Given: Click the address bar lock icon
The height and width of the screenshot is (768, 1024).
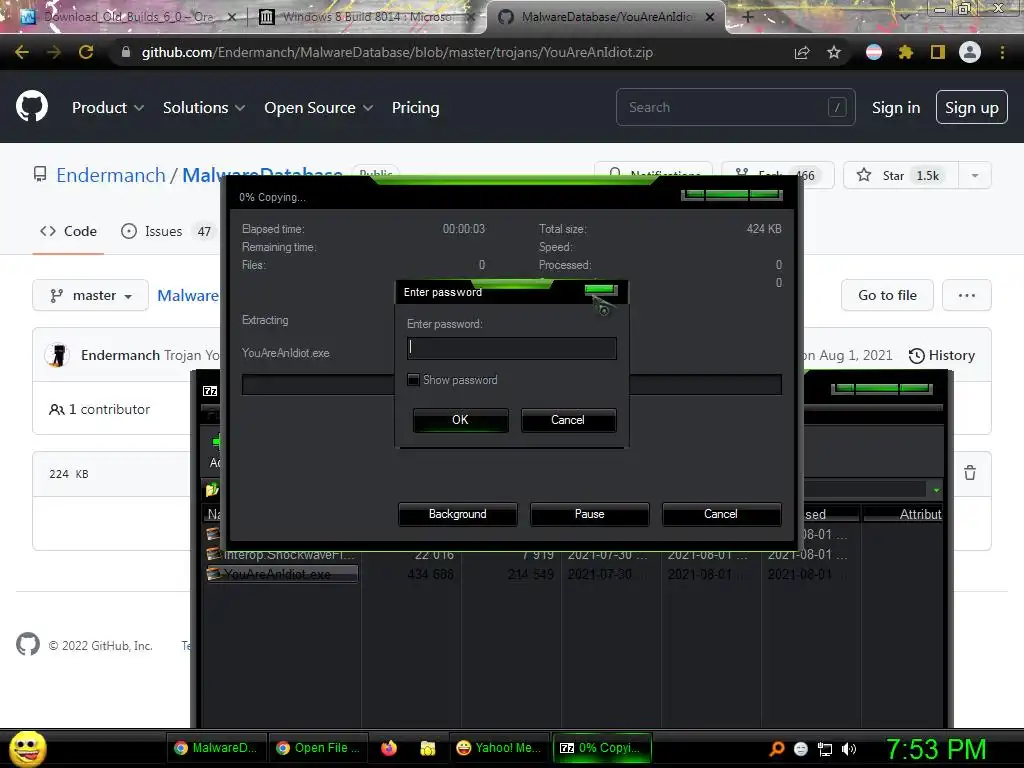Looking at the screenshot, I should 126,52.
